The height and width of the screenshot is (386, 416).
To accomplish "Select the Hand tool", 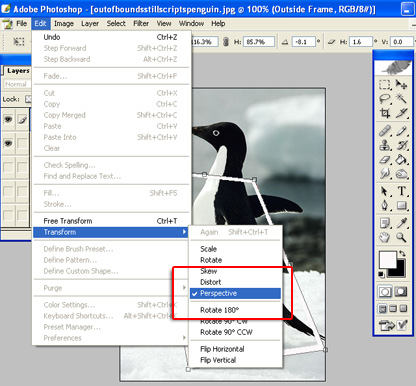I will (x=385, y=237).
